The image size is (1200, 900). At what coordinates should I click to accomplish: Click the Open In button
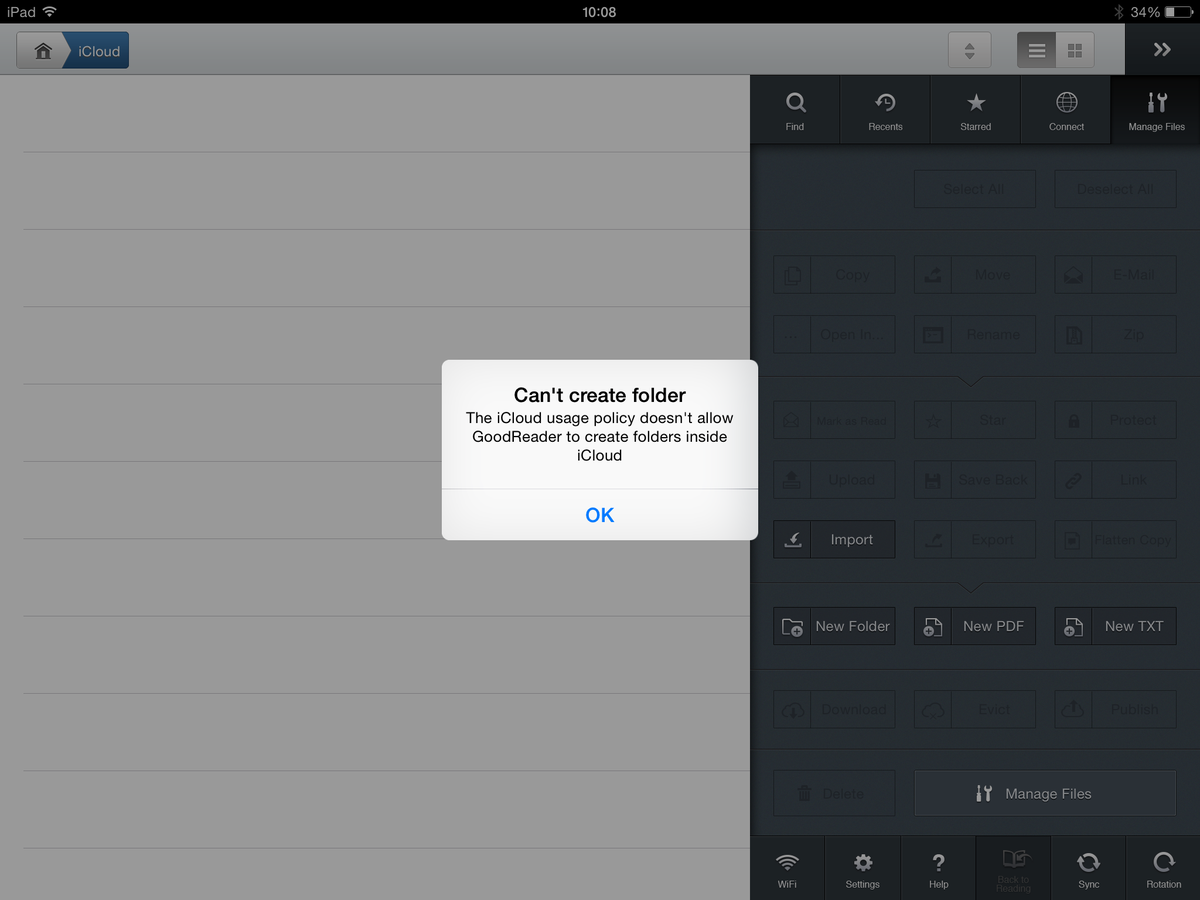click(x=834, y=334)
